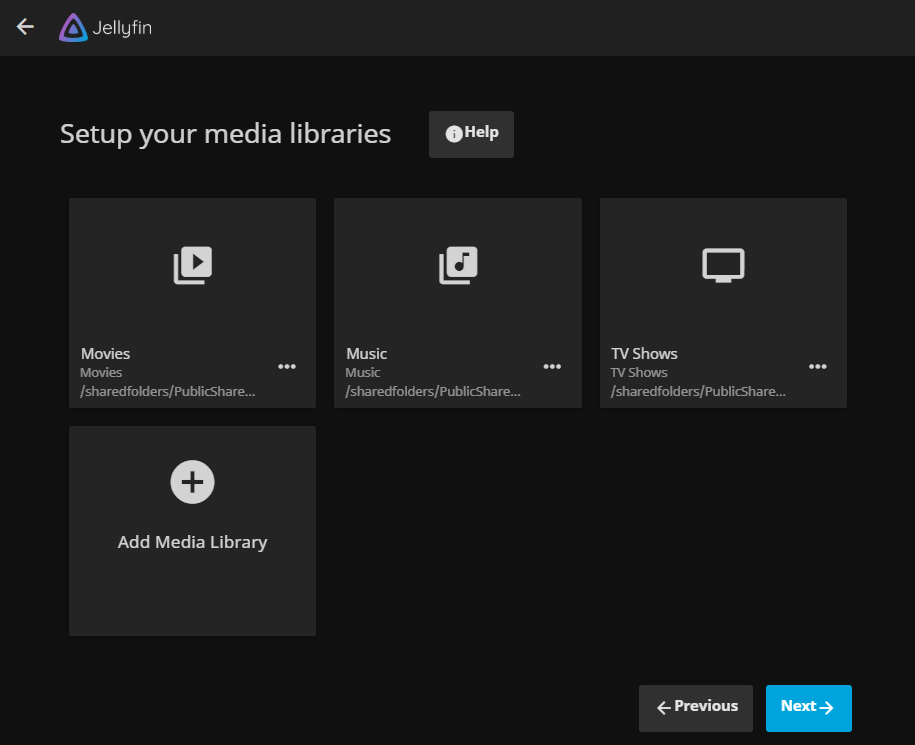Click the Movies library title
The image size is (915, 745).
tap(106, 354)
